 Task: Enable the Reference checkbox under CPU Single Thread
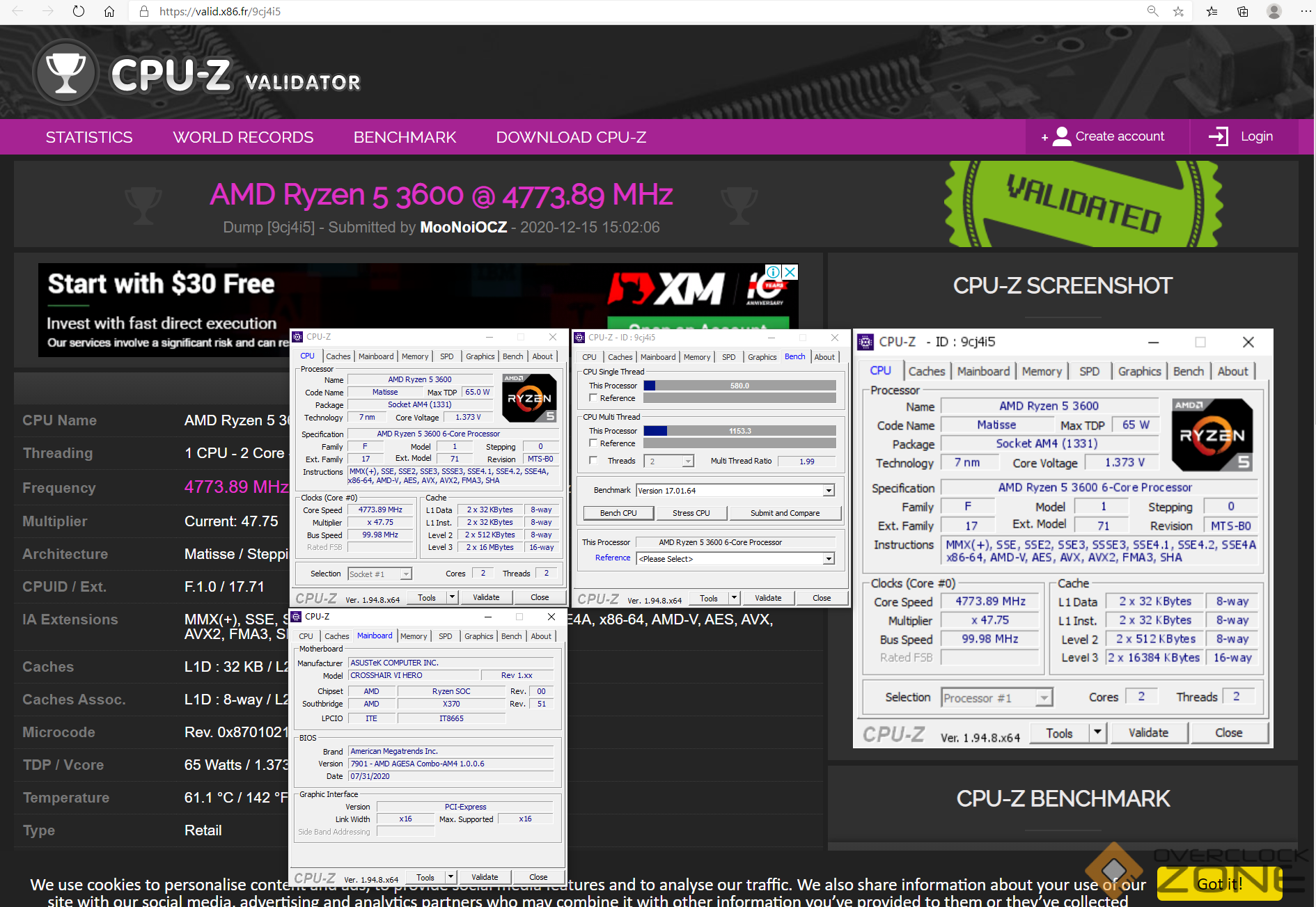point(593,398)
